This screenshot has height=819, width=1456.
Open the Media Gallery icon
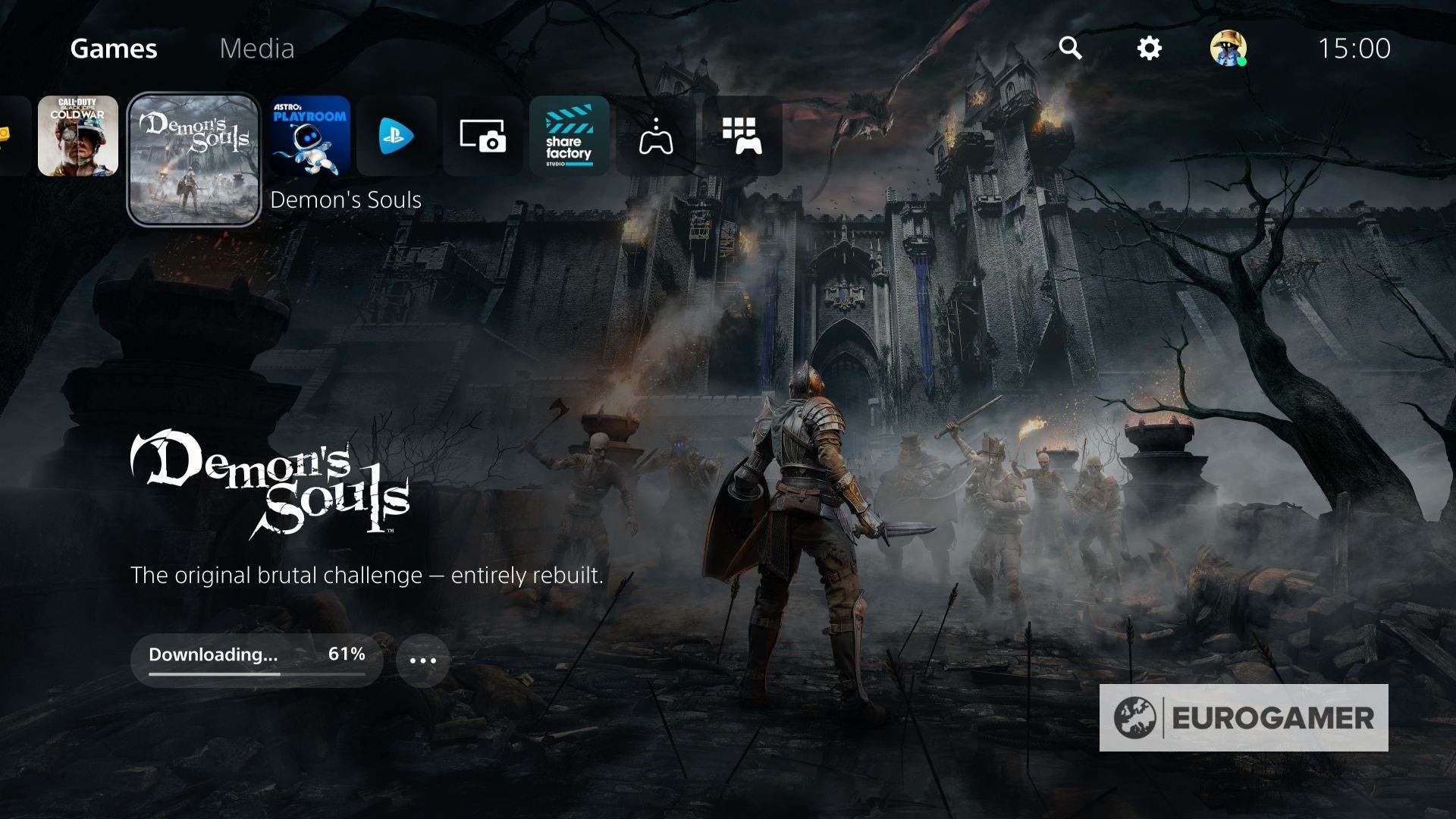click(483, 136)
